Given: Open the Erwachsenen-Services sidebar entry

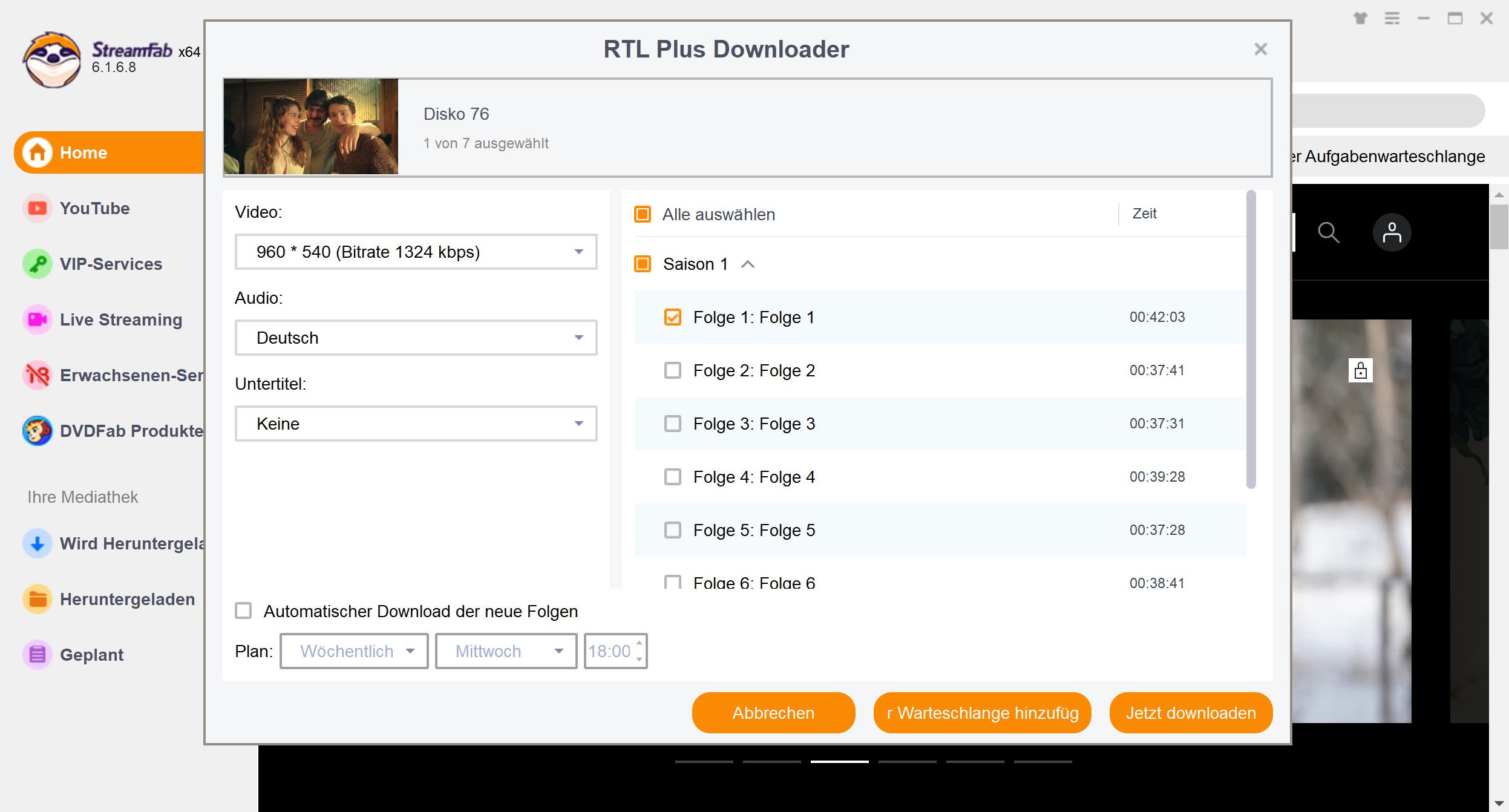Looking at the screenshot, I should coord(114,375).
